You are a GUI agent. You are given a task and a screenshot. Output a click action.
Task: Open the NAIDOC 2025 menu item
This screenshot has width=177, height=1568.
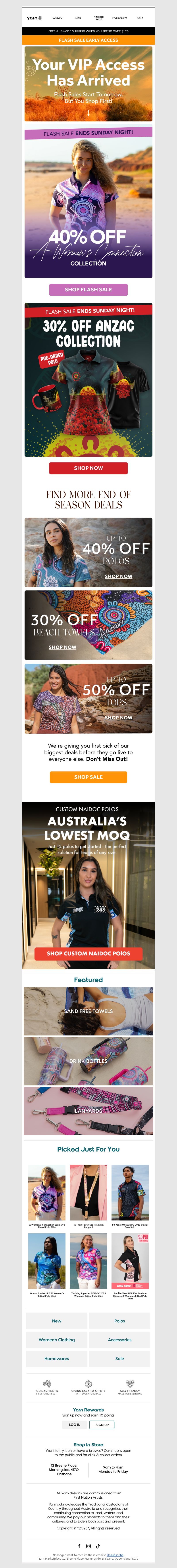click(98, 18)
